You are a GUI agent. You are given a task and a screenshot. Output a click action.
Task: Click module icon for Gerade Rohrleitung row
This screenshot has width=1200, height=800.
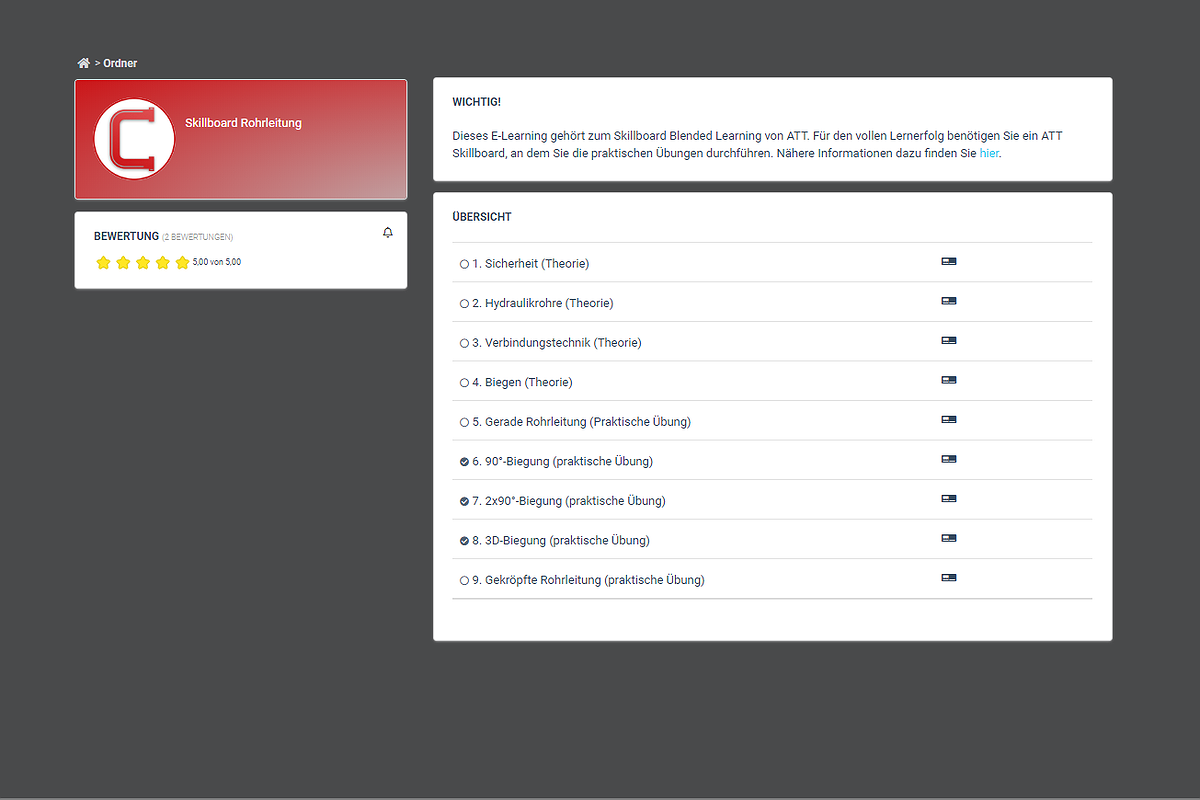coord(948,420)
